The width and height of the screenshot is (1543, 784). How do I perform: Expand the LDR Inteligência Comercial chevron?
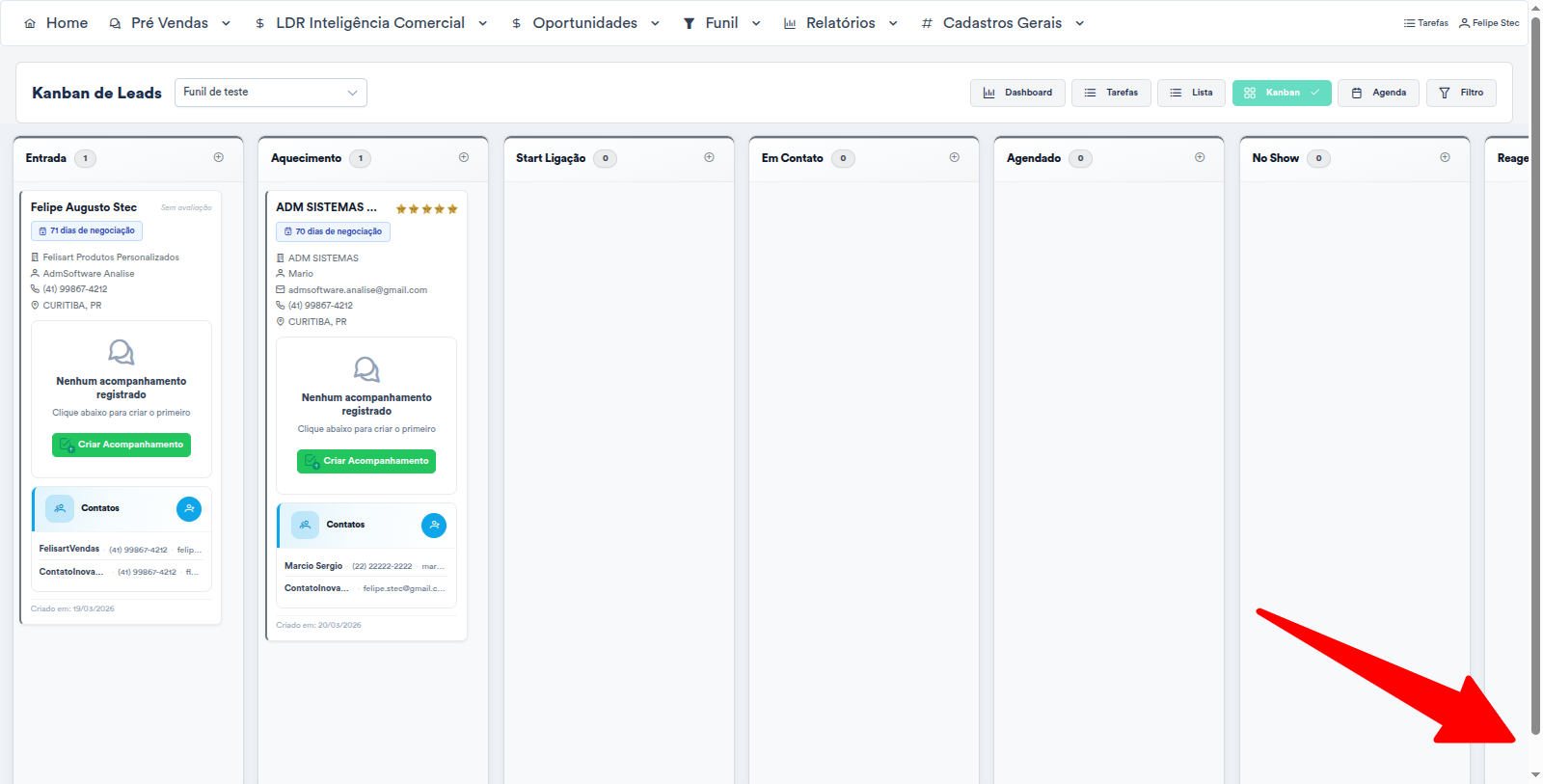click(x=482, y=23)
